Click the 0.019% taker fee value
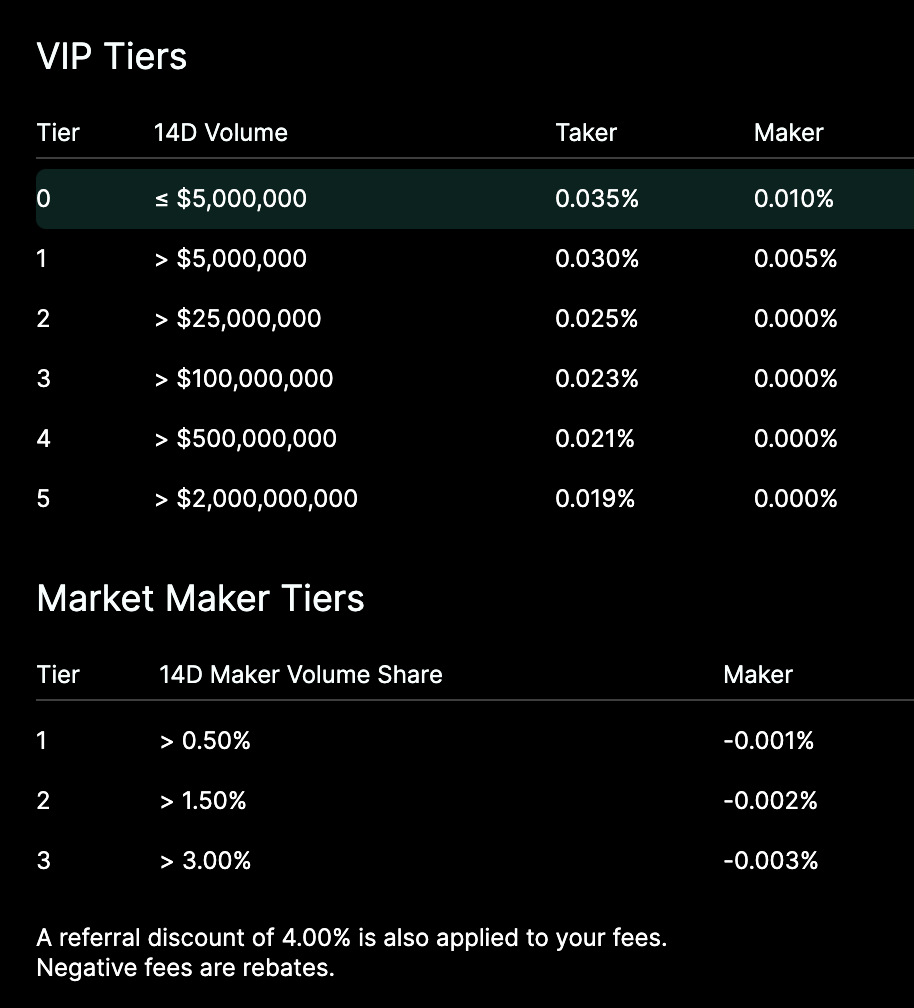Image resolution: width=914 pixels, height=1008 pixels. 595,499
